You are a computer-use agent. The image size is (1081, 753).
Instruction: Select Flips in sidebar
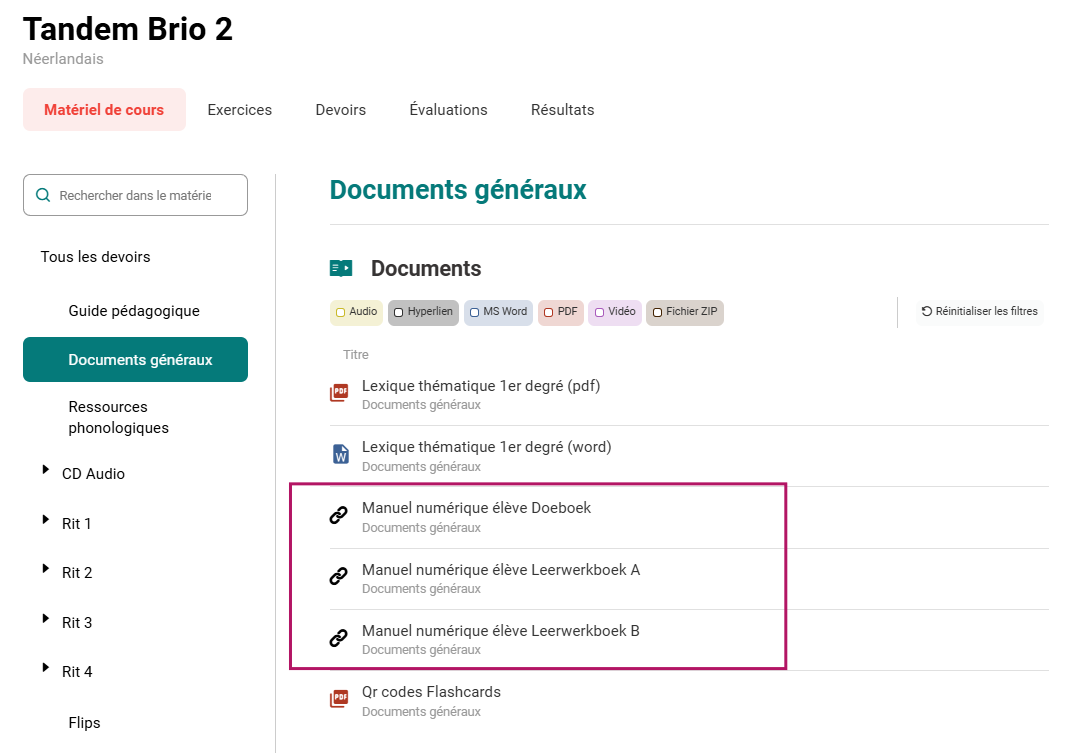pos(84,723)
